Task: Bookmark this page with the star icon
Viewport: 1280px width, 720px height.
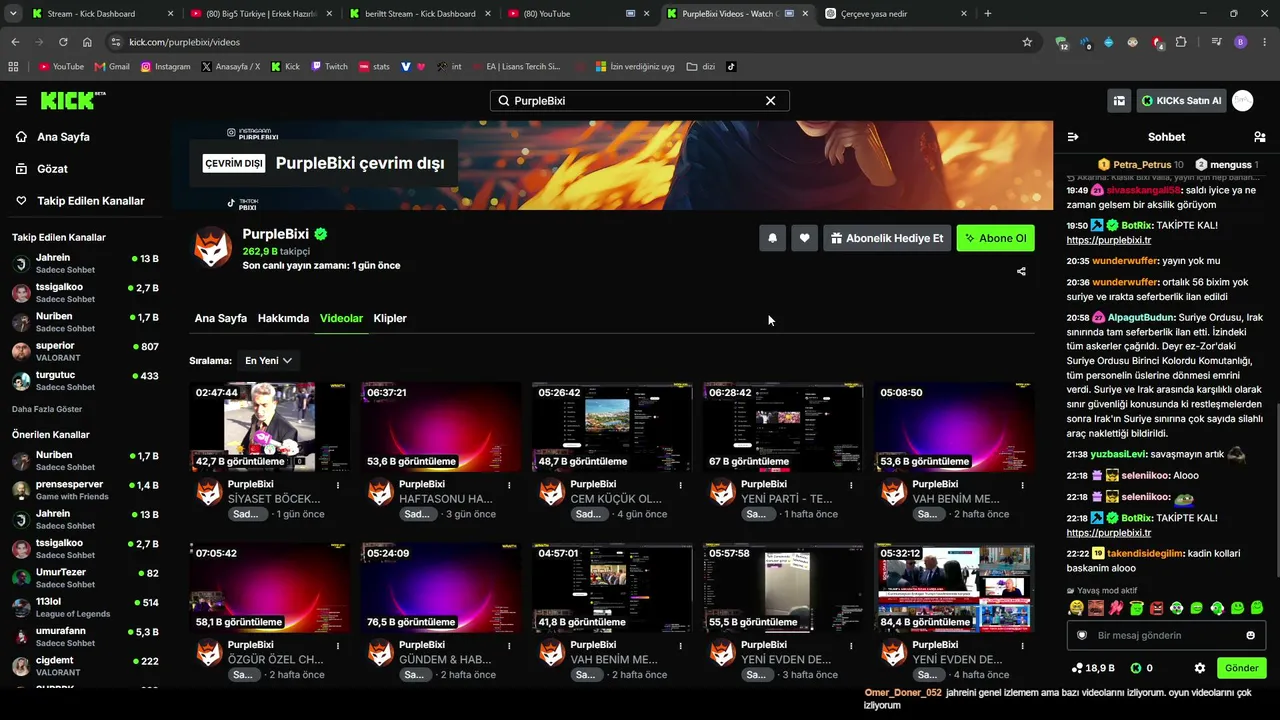Action: pyautogui.click(x=1027, y=42)
